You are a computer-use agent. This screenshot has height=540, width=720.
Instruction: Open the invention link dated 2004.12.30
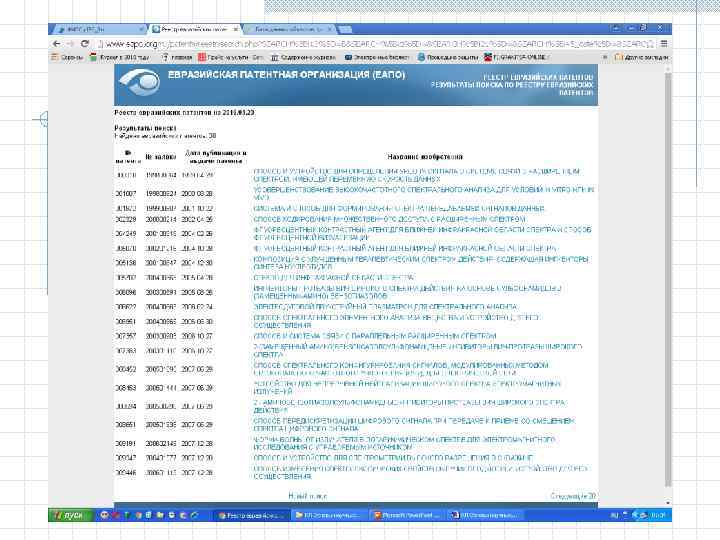[x=421, y=263]
